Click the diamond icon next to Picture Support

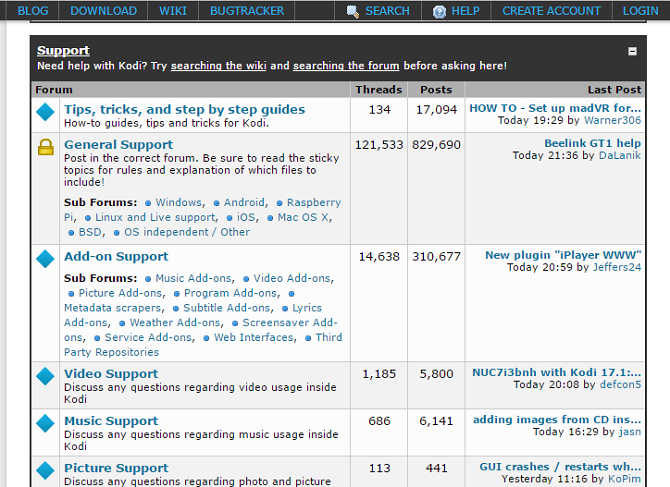pyautogui.click(x=46, y=470)
